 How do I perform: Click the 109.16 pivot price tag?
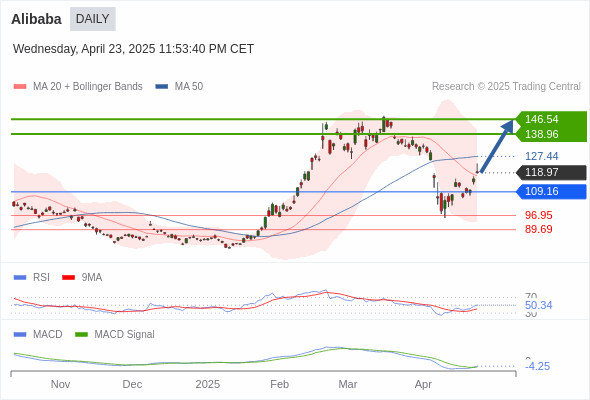pos(551,192)
